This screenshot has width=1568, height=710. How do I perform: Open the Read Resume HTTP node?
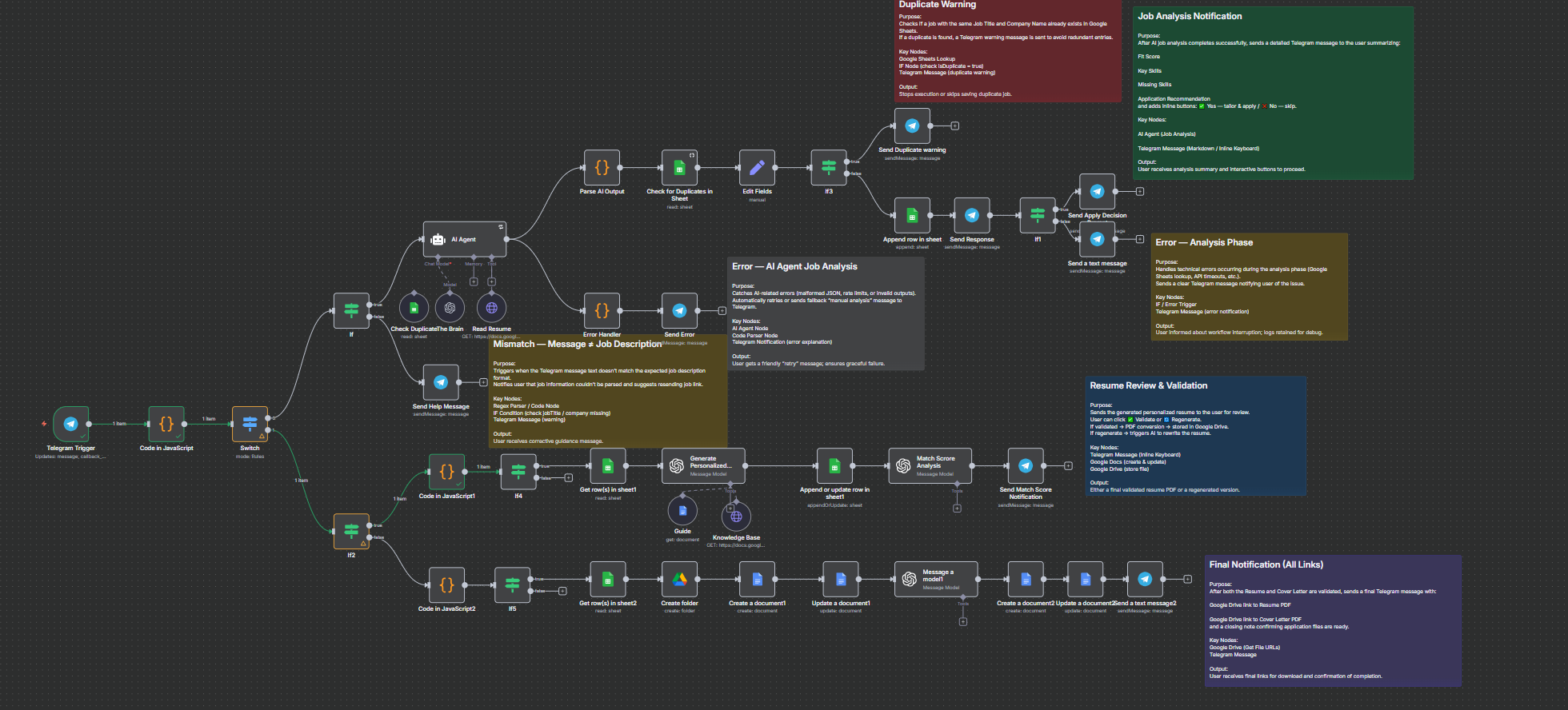coord(491,308)
